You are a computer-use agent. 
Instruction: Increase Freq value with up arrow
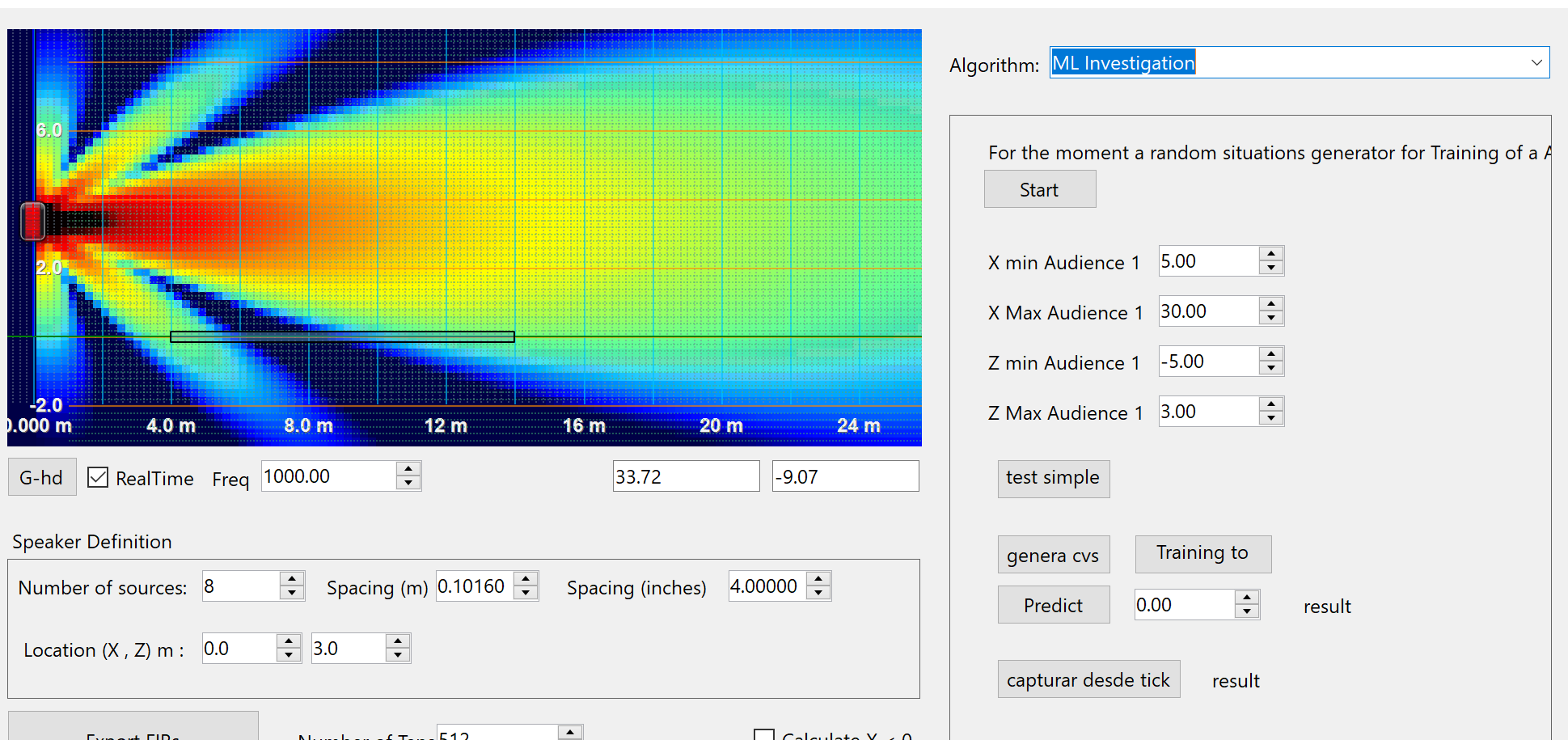pos(408,469)
